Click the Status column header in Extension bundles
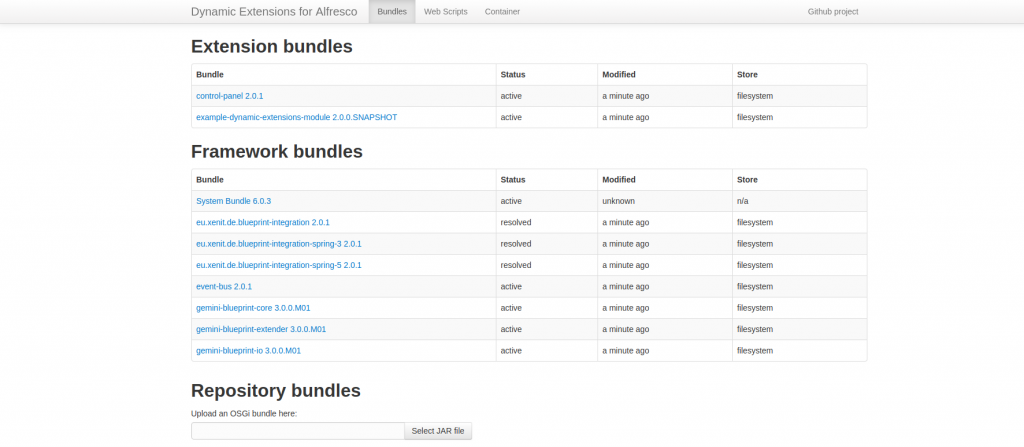The height and width of the screenshot is (447, 1024). coord(513,74)
